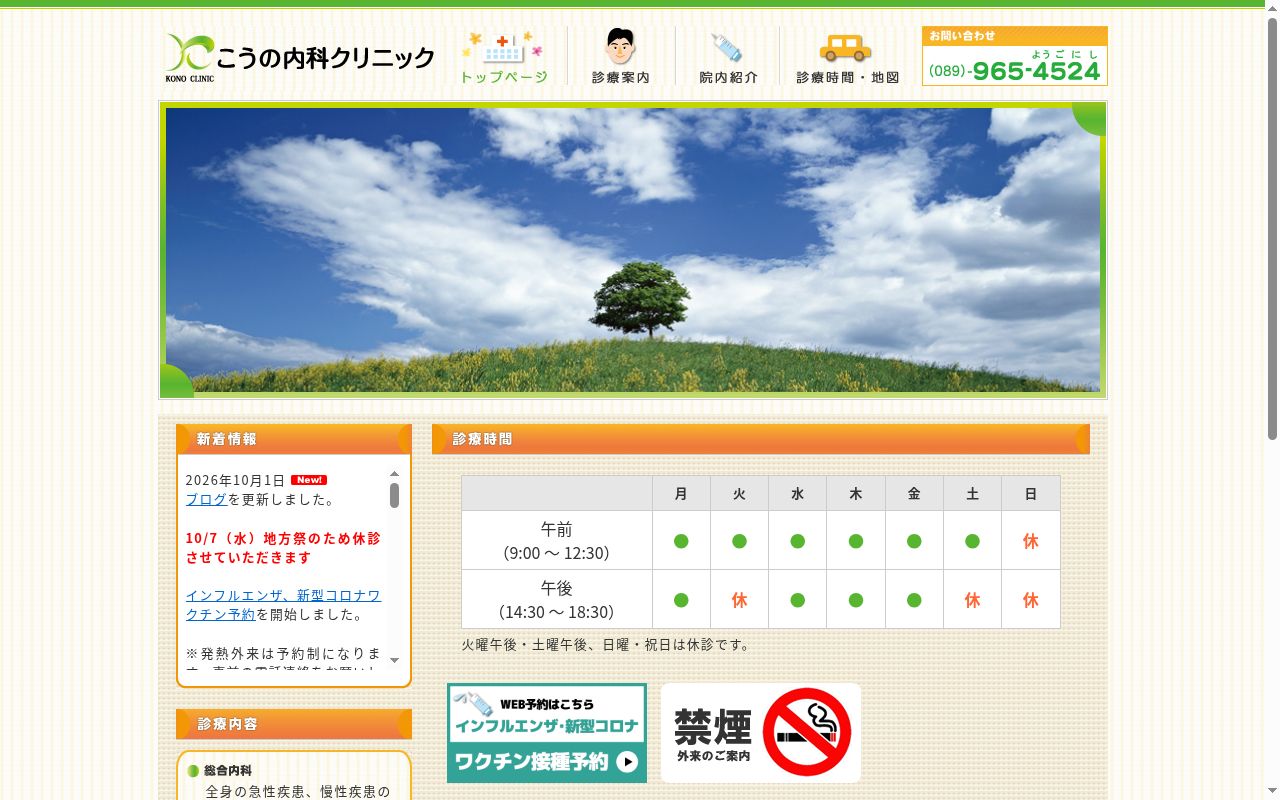Click the WEB予約 ワクチン接種予約 banner
Screen dimensions: 1280x800
[x=547, y=733]
